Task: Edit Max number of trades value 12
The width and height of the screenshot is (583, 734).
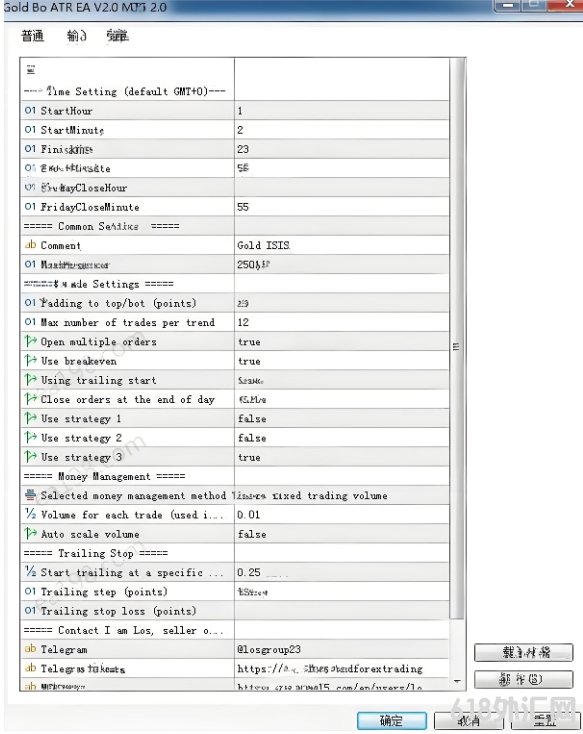Action: tap(341, 323)
